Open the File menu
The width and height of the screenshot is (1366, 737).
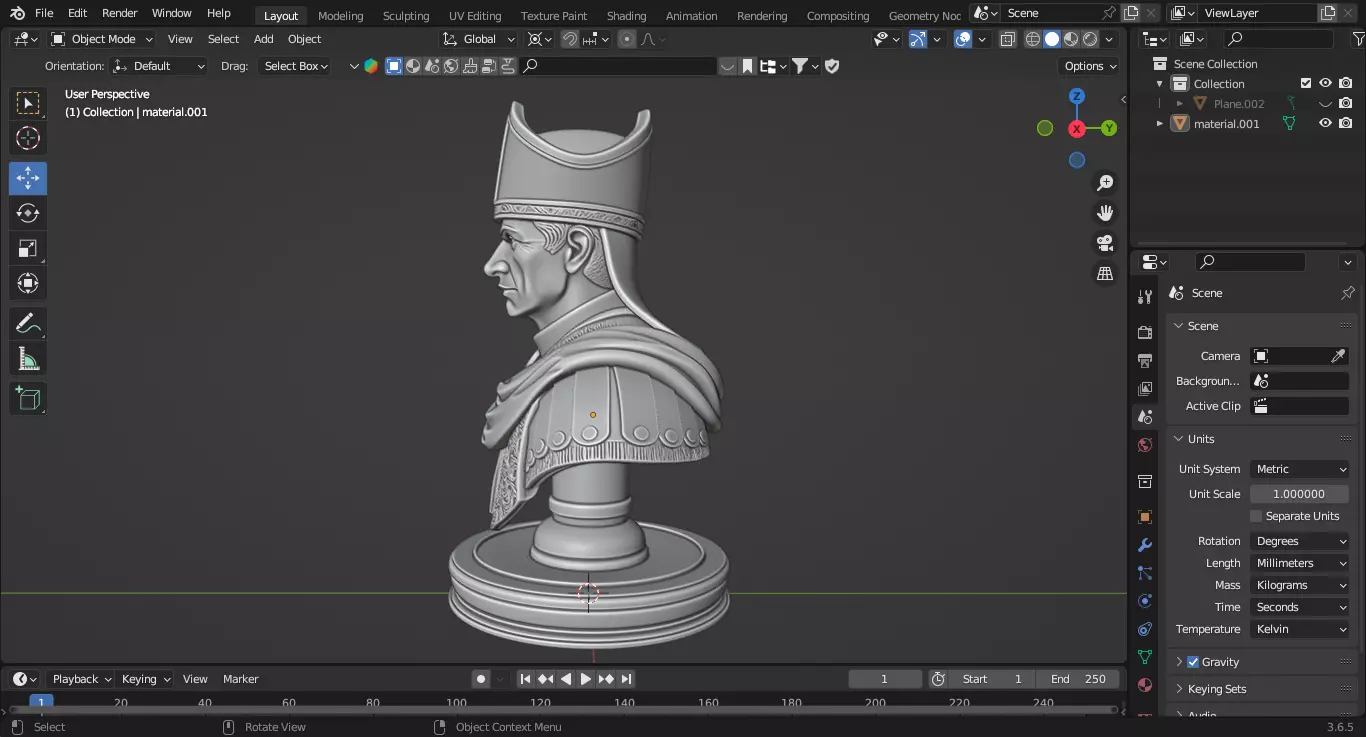coord(44,13)
